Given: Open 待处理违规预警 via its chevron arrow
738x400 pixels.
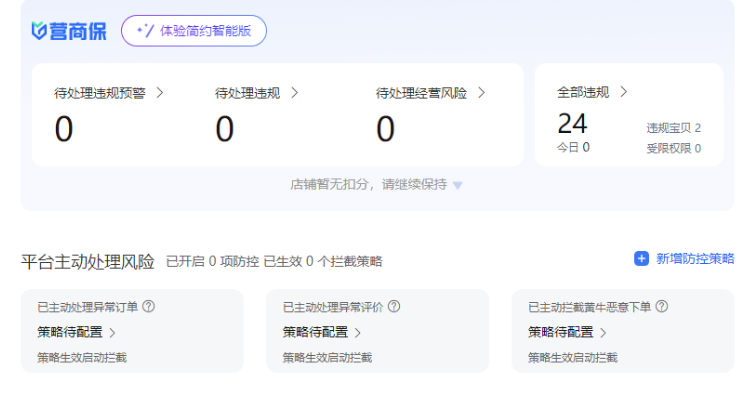Looking at the screenshot, I should pos(160,93).
